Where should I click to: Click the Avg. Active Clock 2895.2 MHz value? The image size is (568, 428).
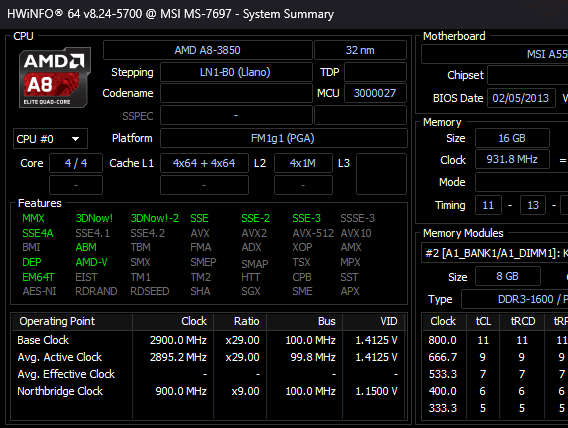point(178,357)
